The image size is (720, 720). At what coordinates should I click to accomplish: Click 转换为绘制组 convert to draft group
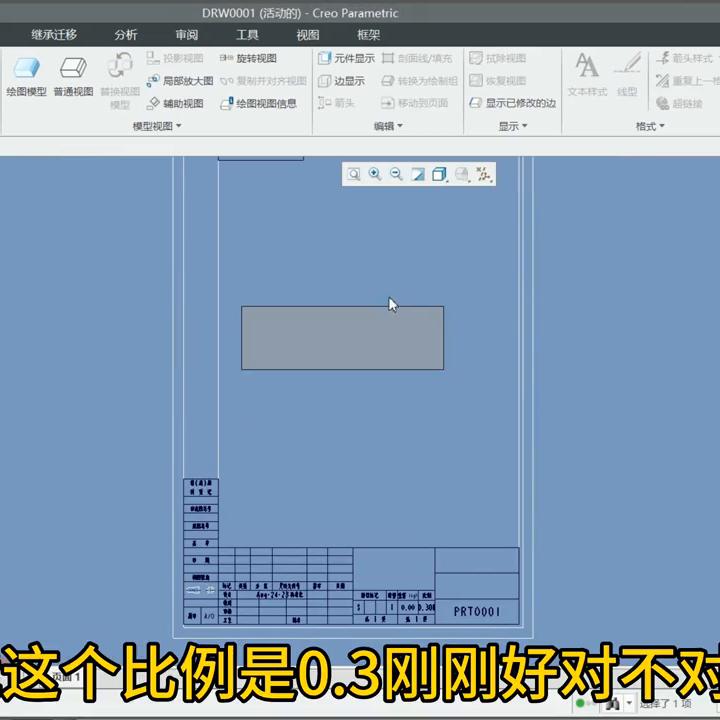pos(419,81)
